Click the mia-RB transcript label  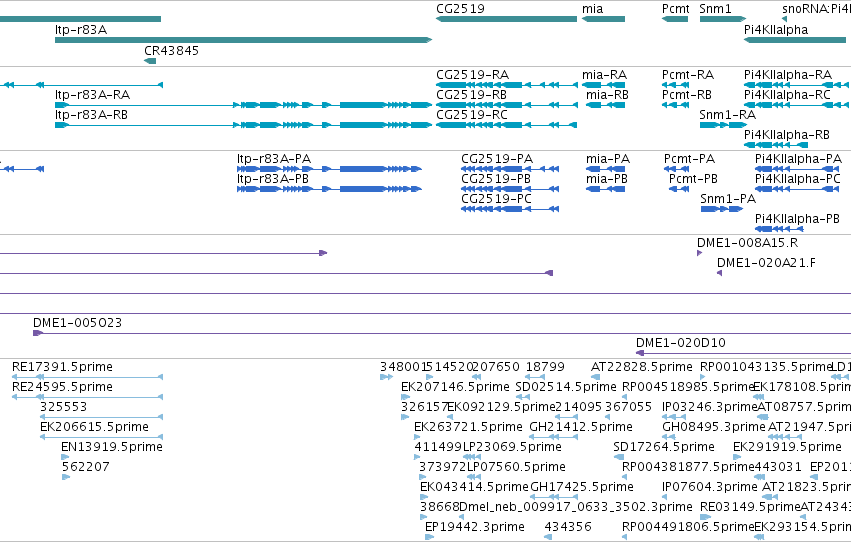click(x=607, y=94)
